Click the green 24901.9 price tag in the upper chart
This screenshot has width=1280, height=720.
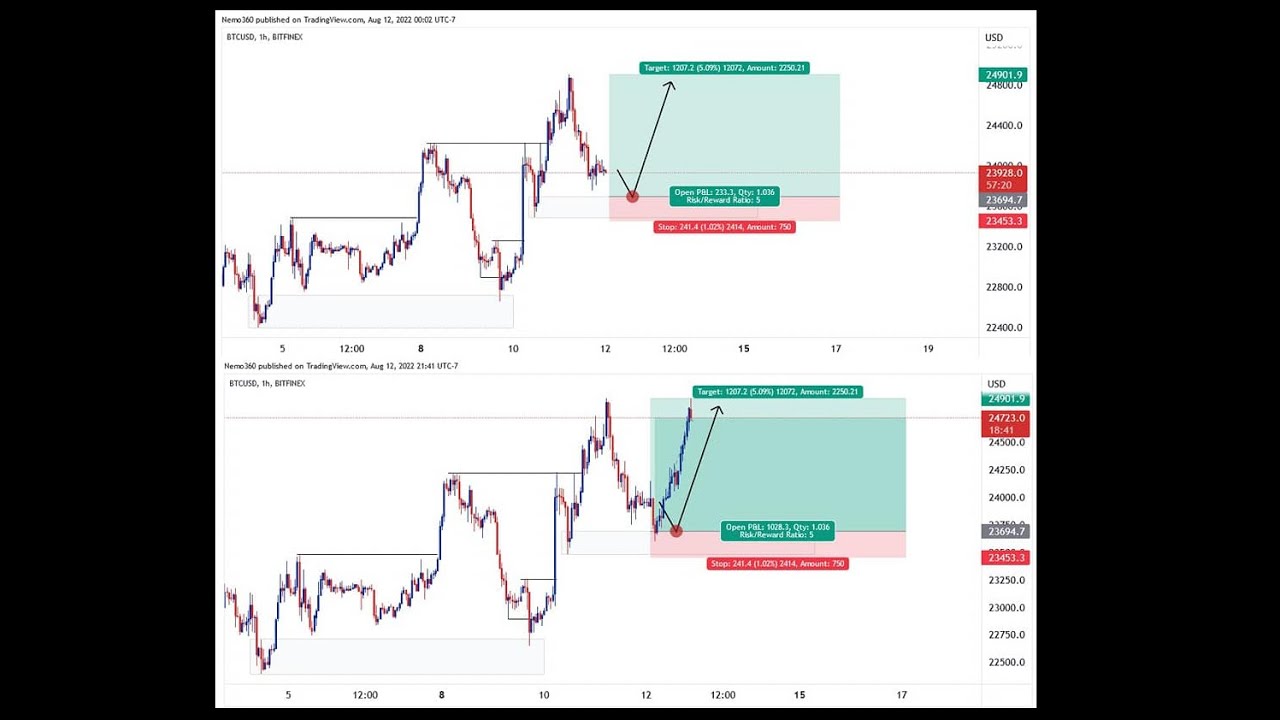(x=1003, y=75)
